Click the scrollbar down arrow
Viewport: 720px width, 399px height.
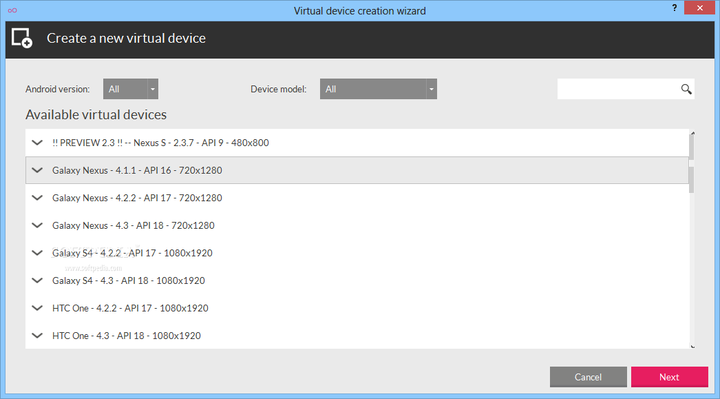coord(692,347)
